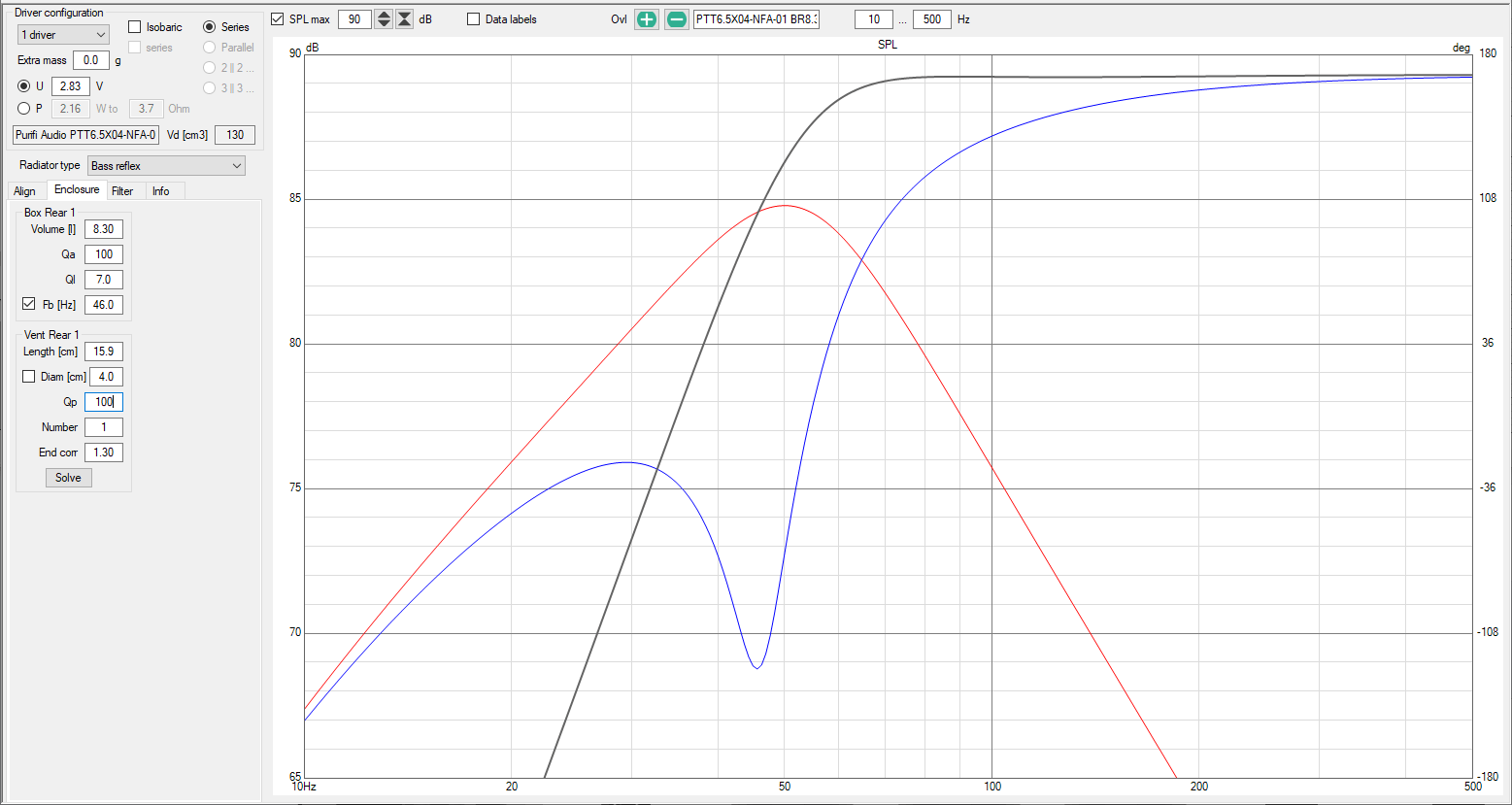Check the vent Diam [cm] checkbox
1512x805 pixels.
point(29,376)
